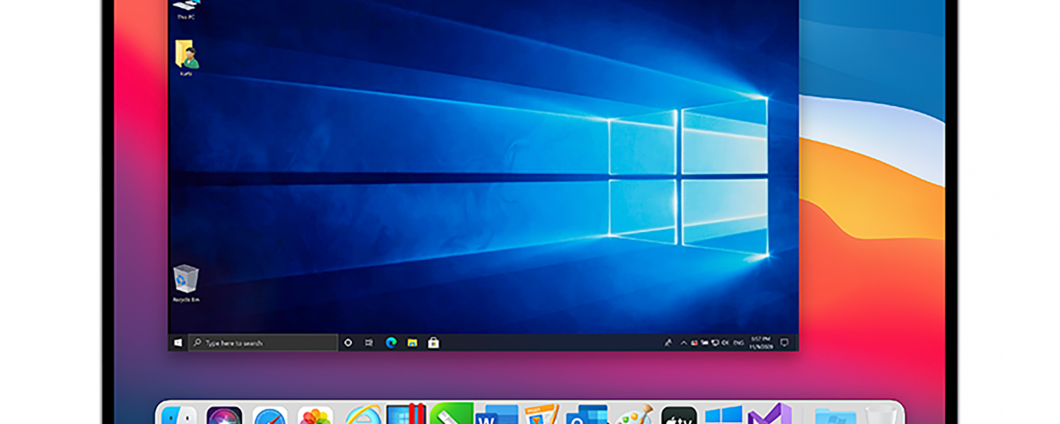Select the This PC desktop icon

185,9
